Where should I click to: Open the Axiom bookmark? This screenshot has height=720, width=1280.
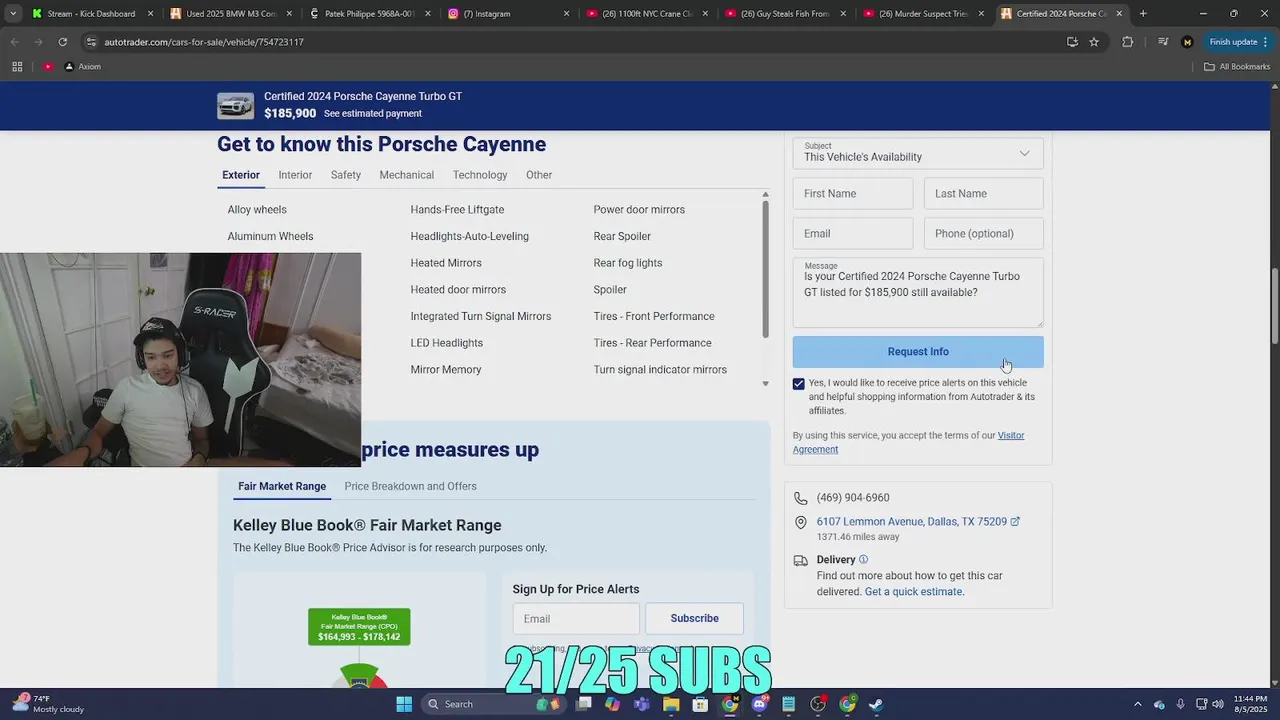[83, 67]
